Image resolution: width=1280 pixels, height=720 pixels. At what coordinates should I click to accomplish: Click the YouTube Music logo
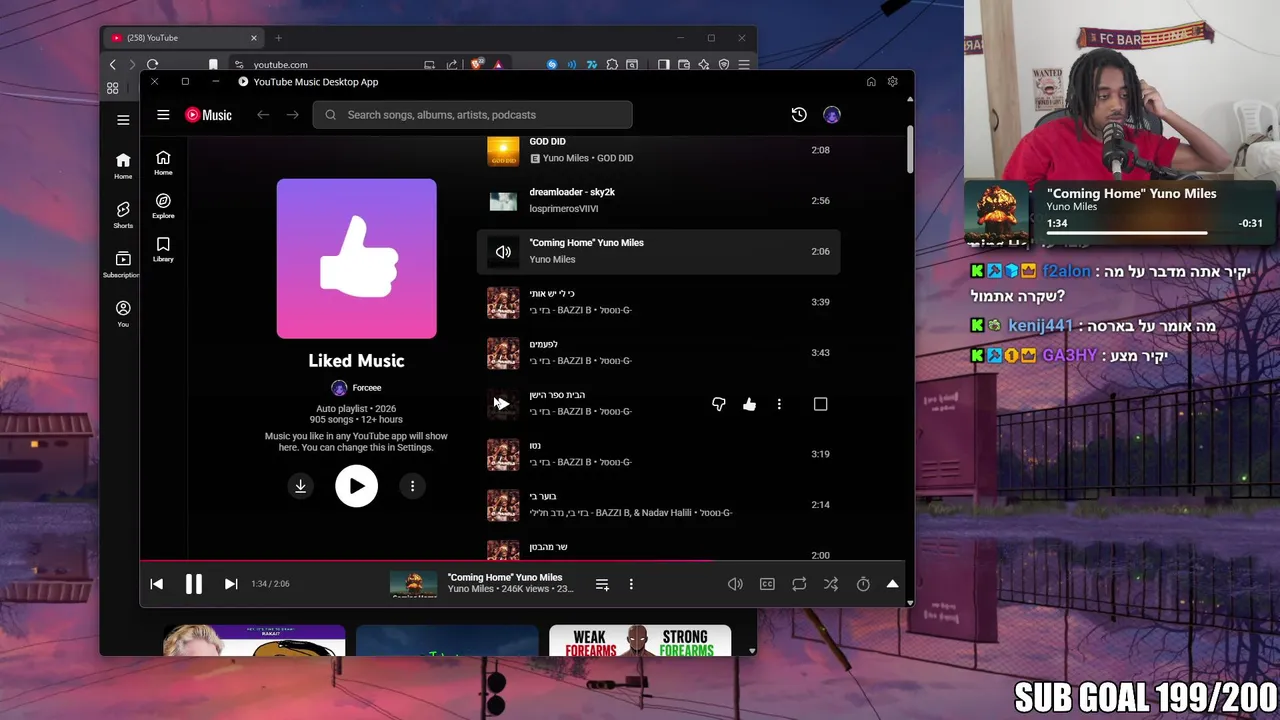(208, 115)
